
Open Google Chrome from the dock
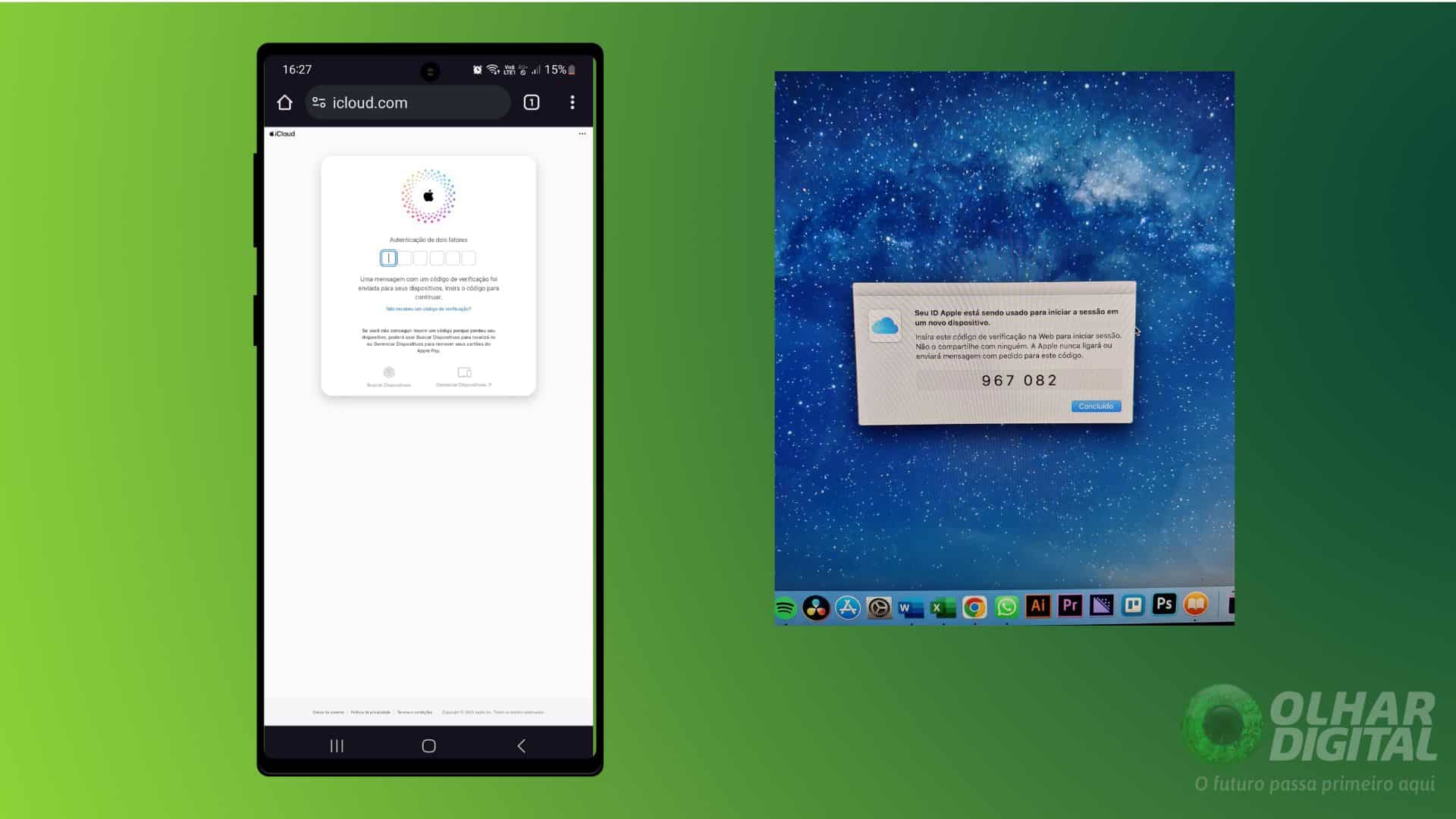pyautogui.click(x=974, y=607)
